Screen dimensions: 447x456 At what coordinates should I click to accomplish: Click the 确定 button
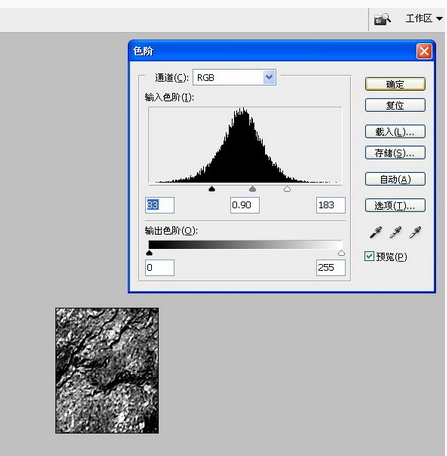[x=395, y=84]
